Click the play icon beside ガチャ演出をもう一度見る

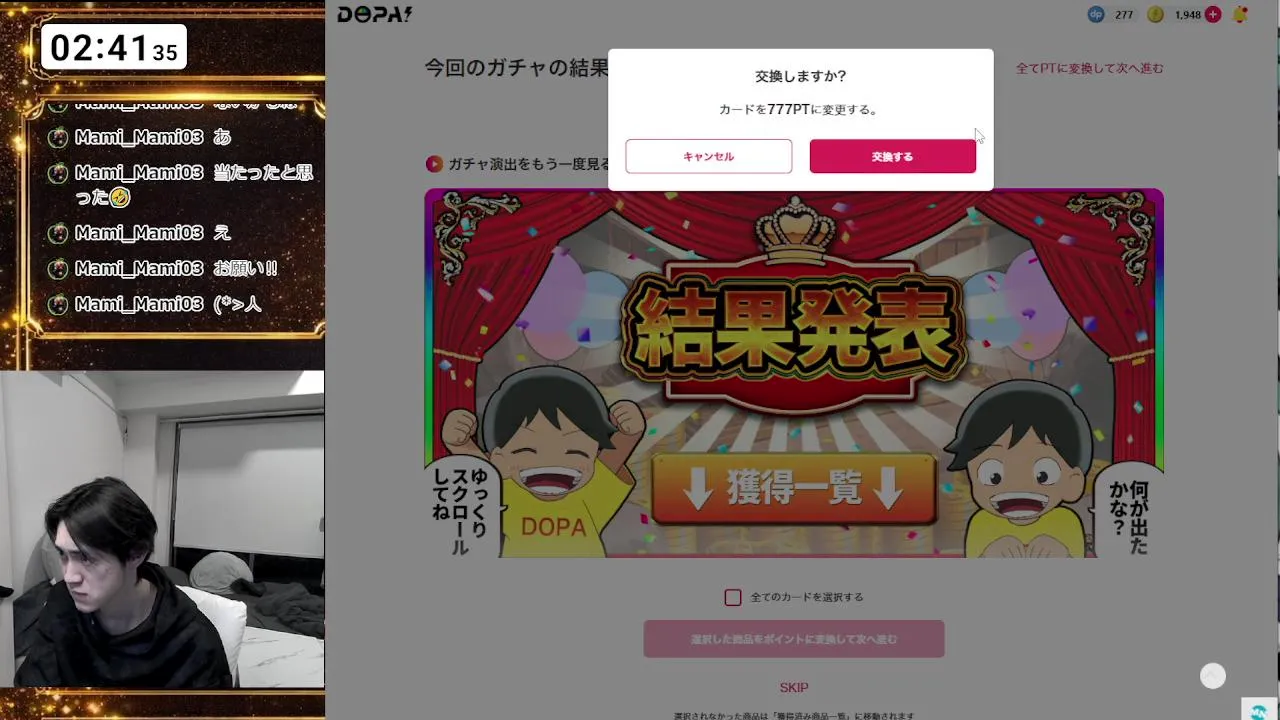click(x=434, y=164)
